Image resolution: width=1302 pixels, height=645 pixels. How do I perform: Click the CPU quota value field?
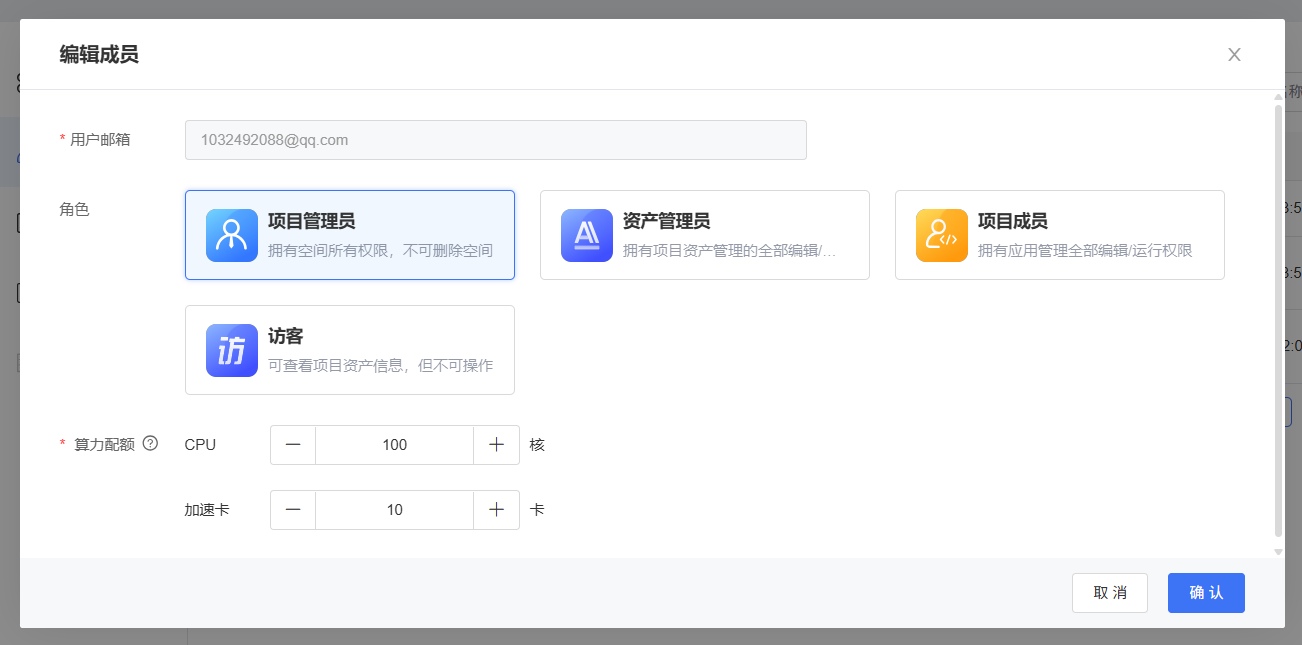click(x=394, y=445)
